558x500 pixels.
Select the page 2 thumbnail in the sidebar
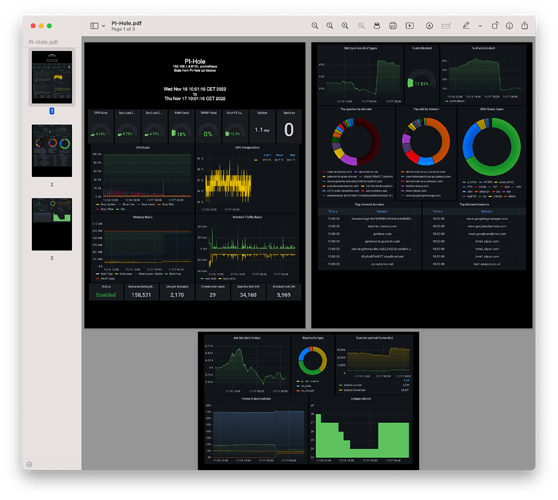pyautogui.click(x=52, y=151)
